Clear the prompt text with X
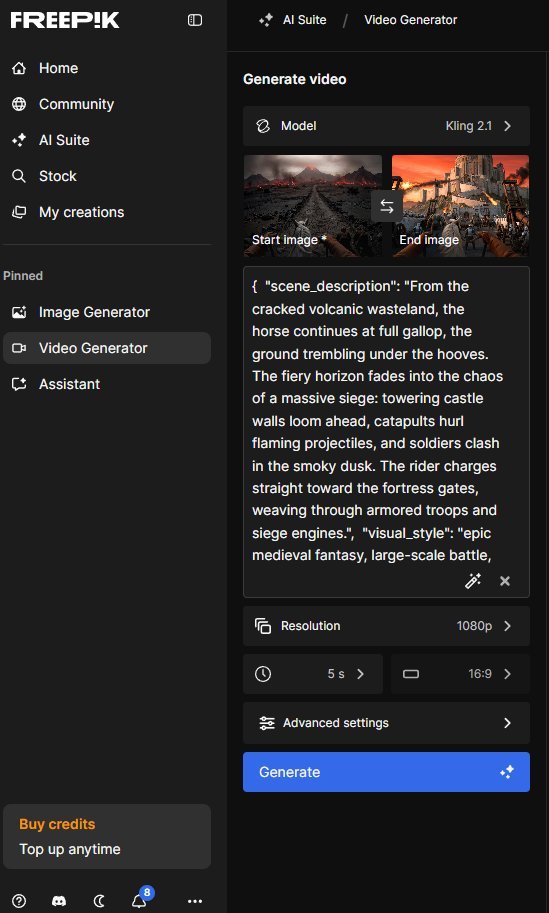 [x=505, y=581]
